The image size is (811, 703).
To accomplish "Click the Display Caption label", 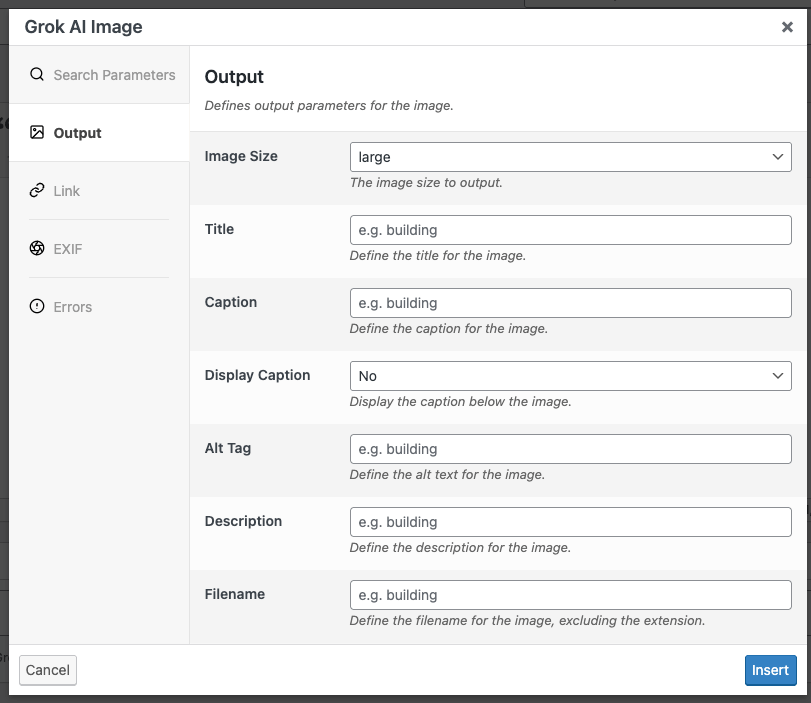I will 258,375.
